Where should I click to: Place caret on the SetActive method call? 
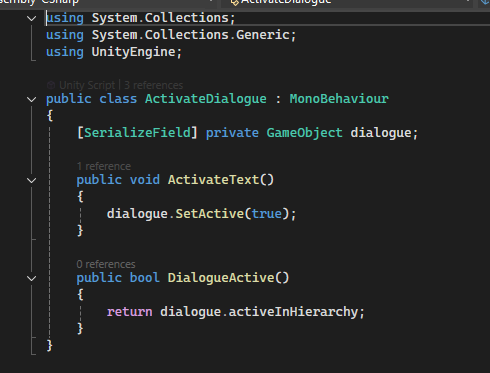210,213
